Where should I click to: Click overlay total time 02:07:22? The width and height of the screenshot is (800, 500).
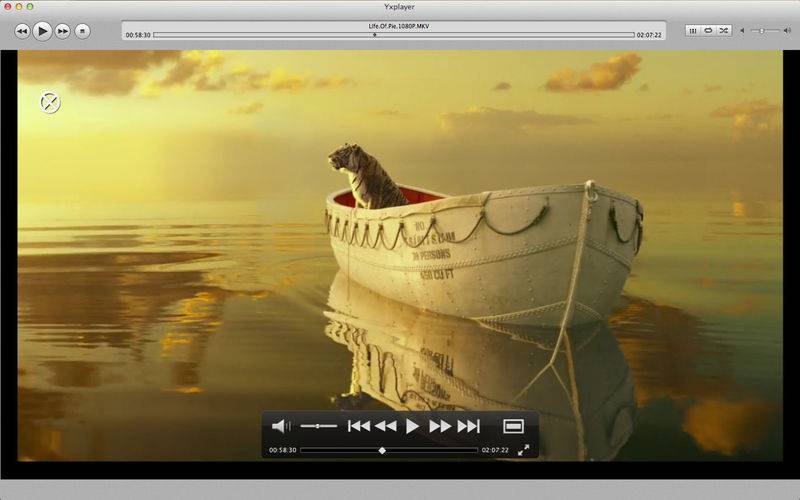495,451
